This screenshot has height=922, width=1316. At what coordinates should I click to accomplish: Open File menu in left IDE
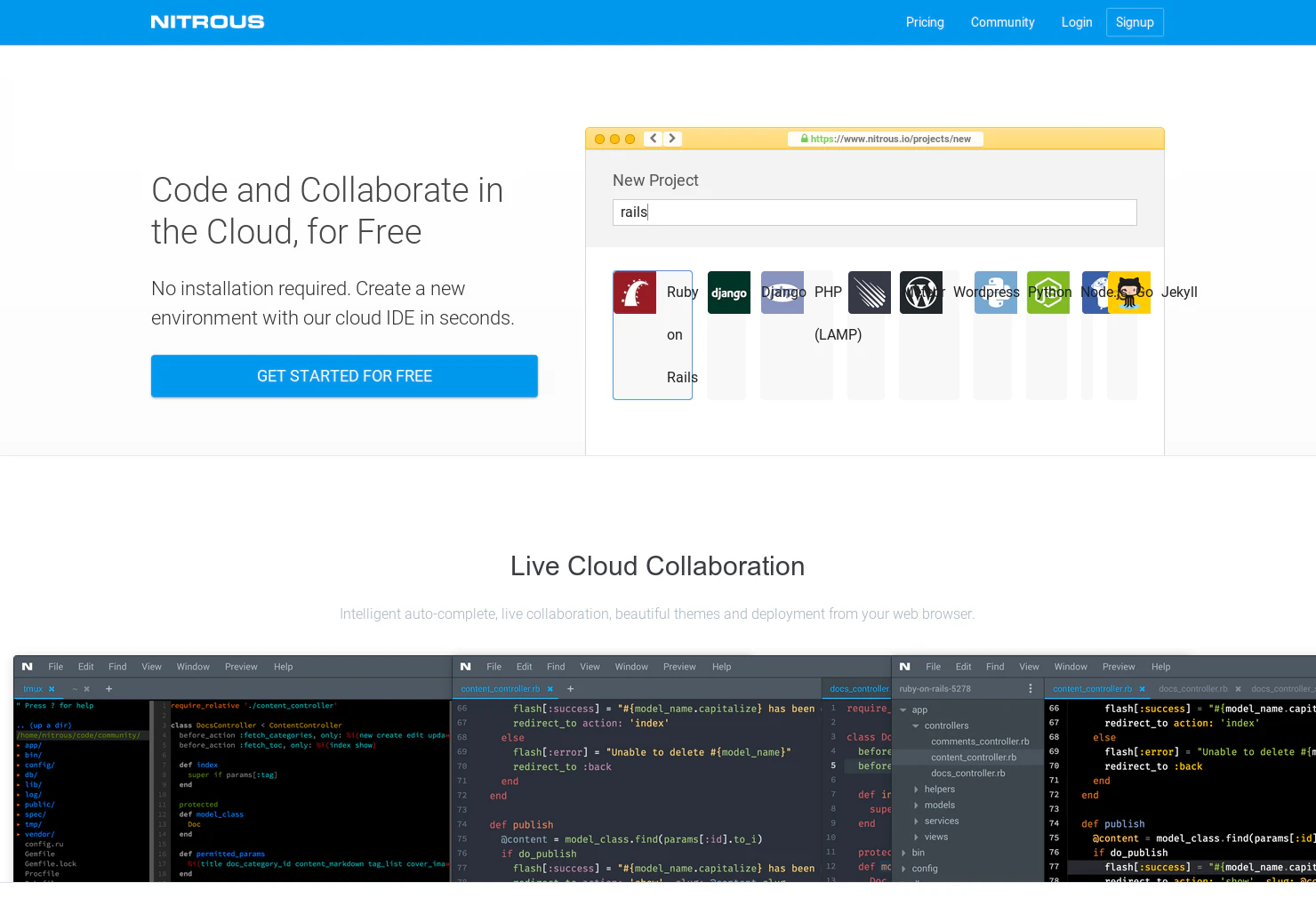55,667
